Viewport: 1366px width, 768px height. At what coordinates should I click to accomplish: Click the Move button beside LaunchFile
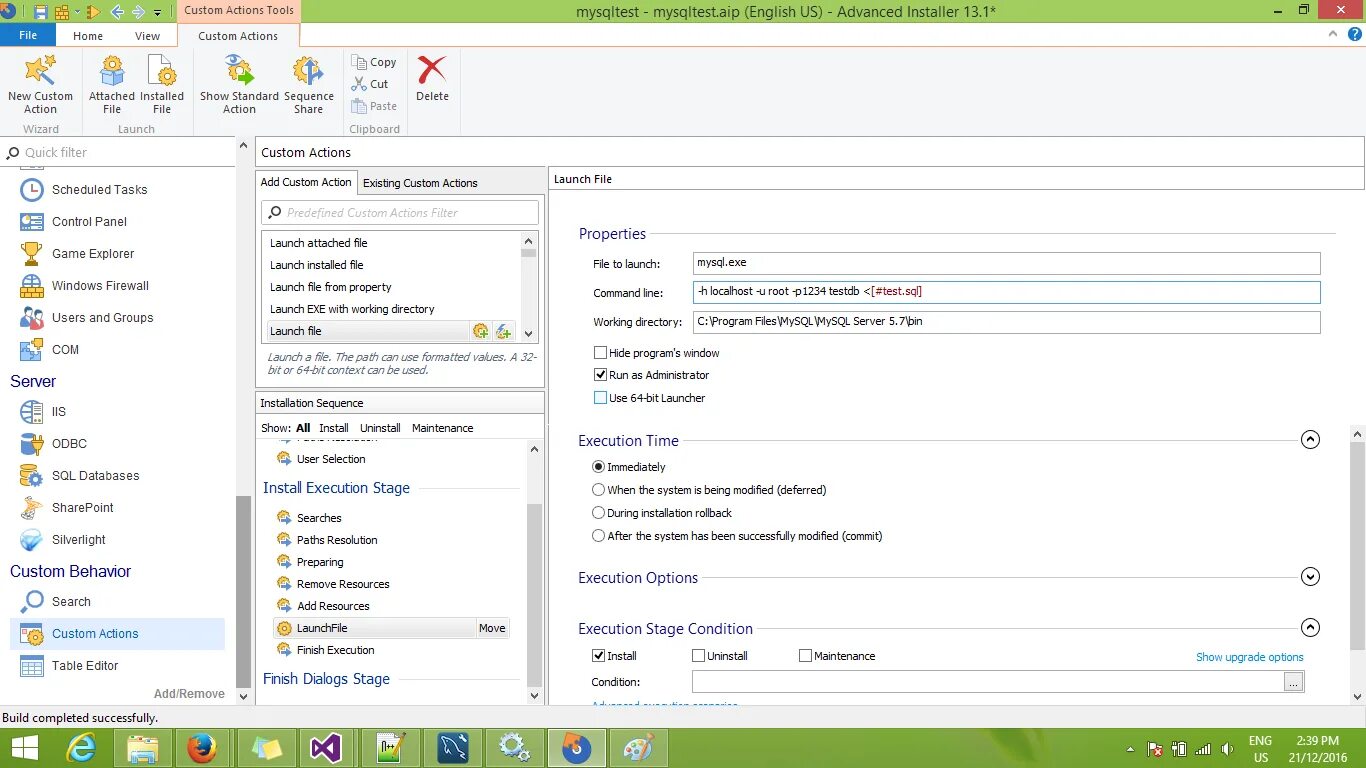[492, 628]
